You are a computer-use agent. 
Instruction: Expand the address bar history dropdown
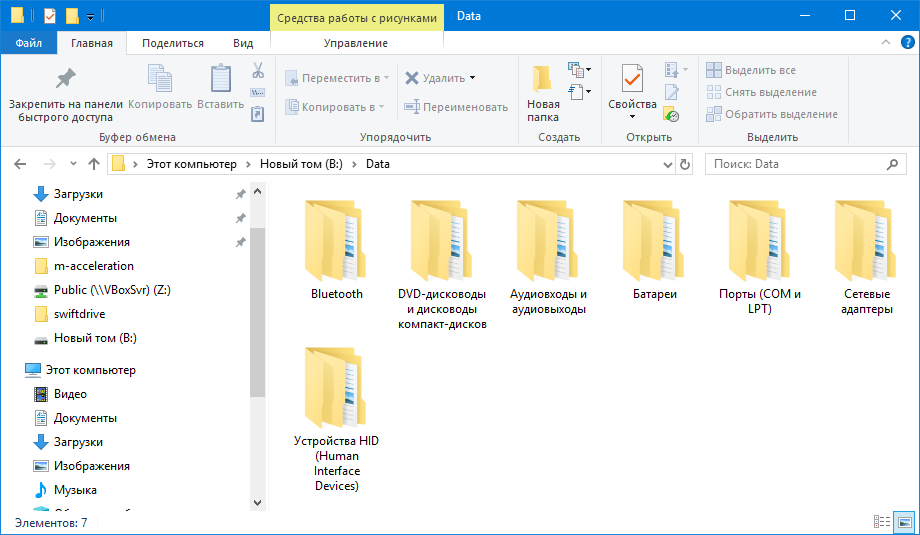coord(667,165)
